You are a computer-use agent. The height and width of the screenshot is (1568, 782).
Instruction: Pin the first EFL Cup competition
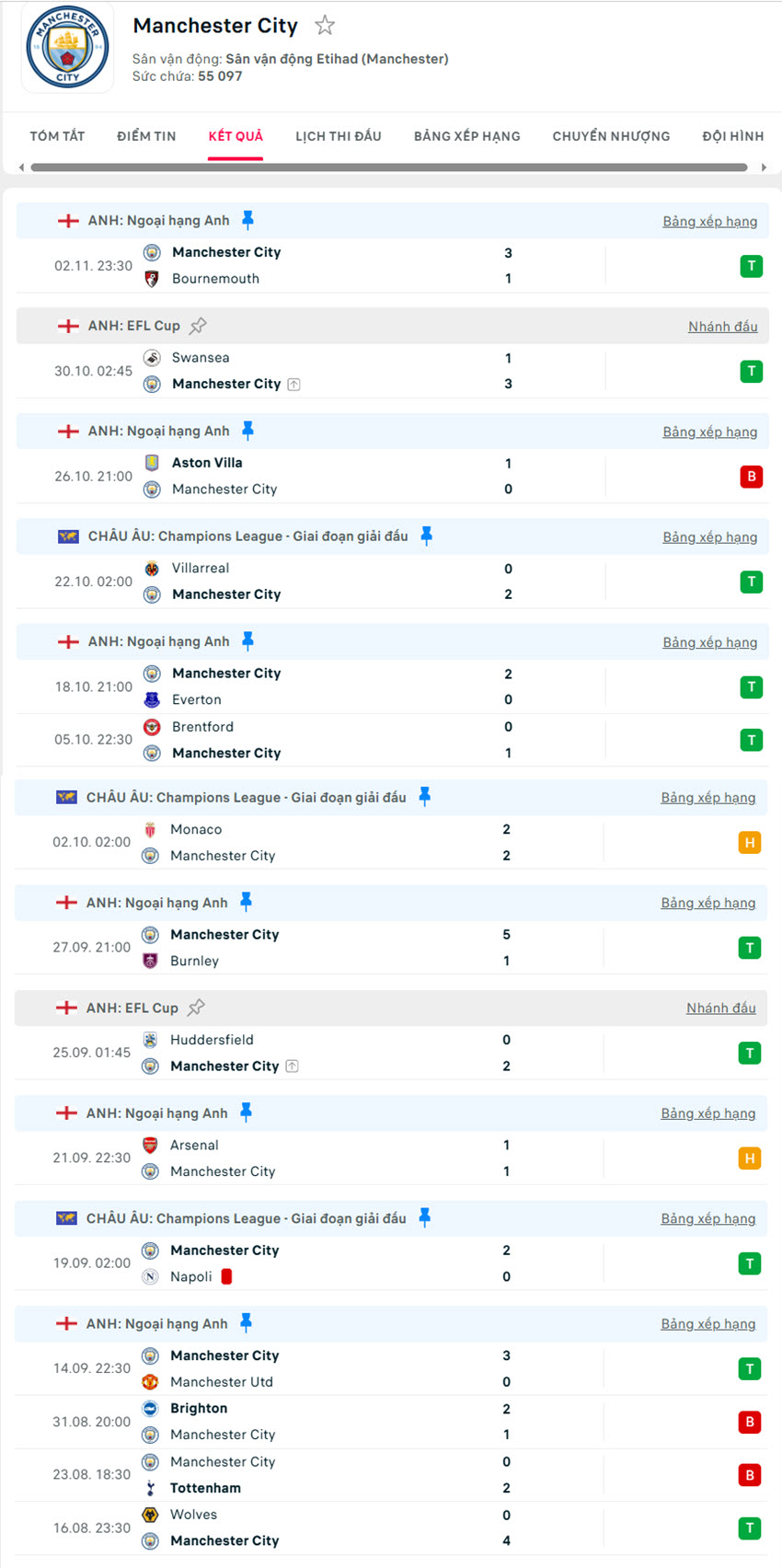(198, 326)
